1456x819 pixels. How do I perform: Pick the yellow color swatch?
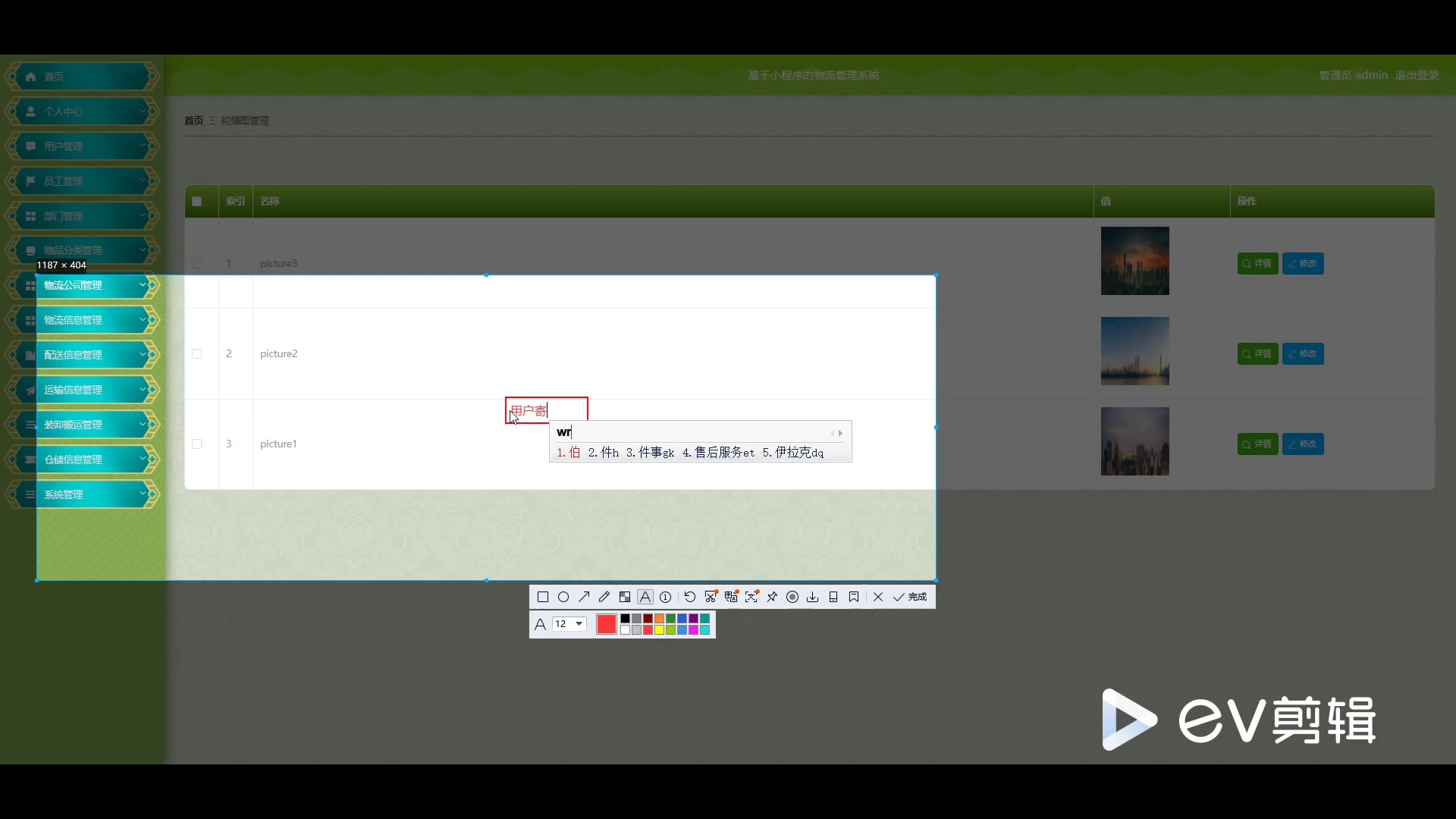tap(659, 630)
